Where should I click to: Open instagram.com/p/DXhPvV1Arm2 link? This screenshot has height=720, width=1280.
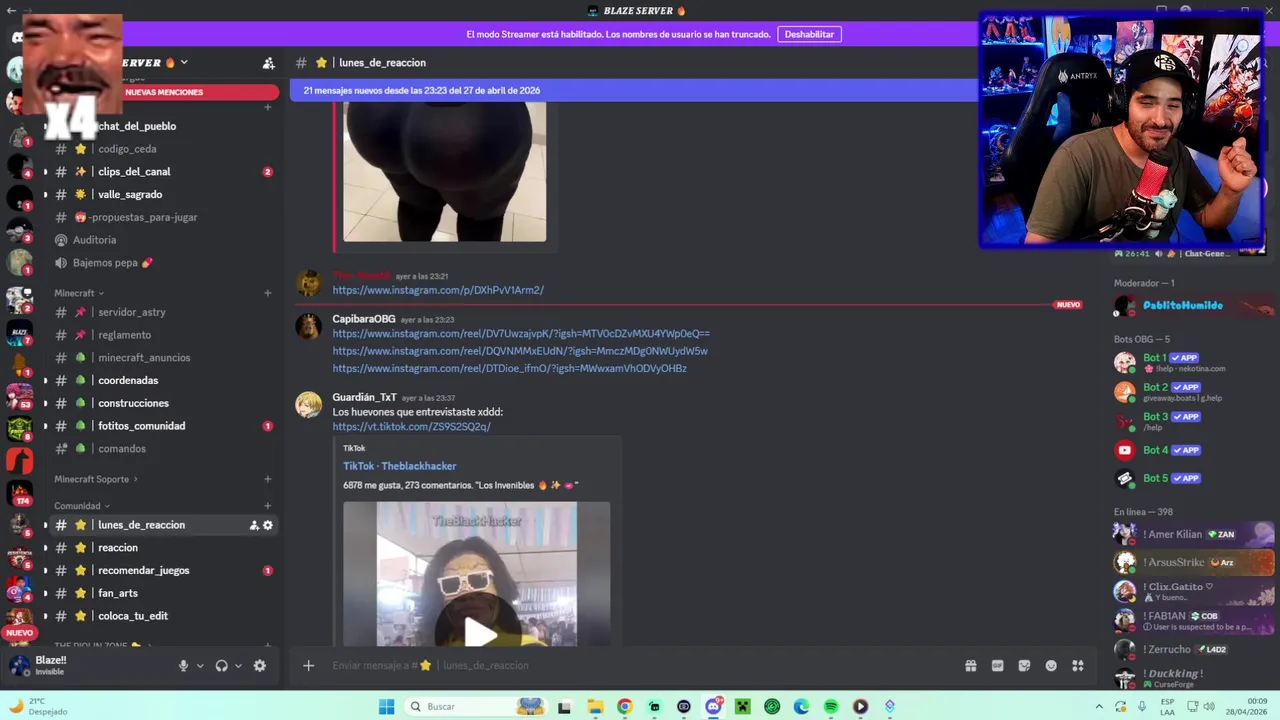click(438, 290)
